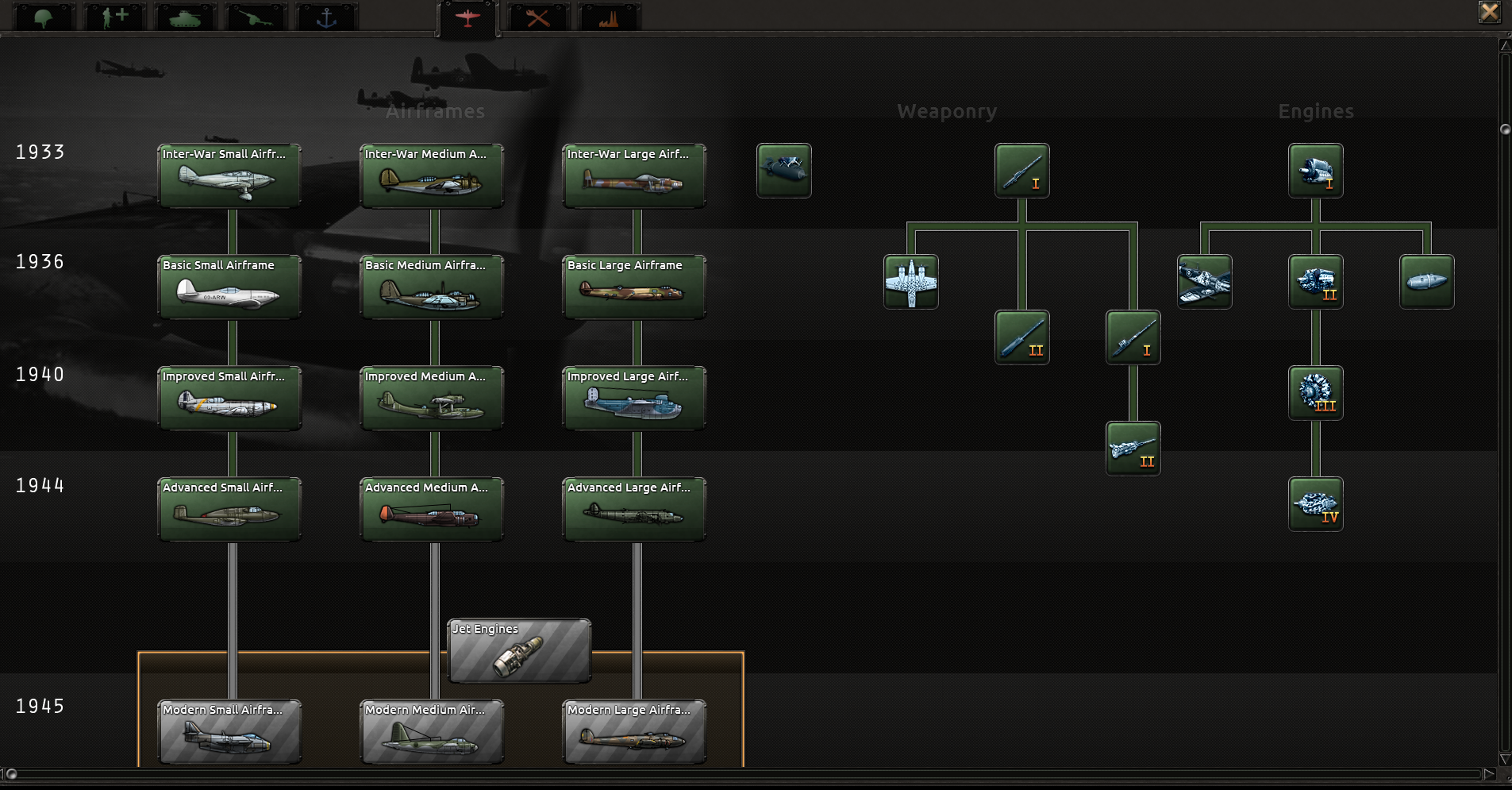The image size is (1512, 790).
Task: Research the Aircraft Cannon I technology
Action: (x=1133, y=337)
